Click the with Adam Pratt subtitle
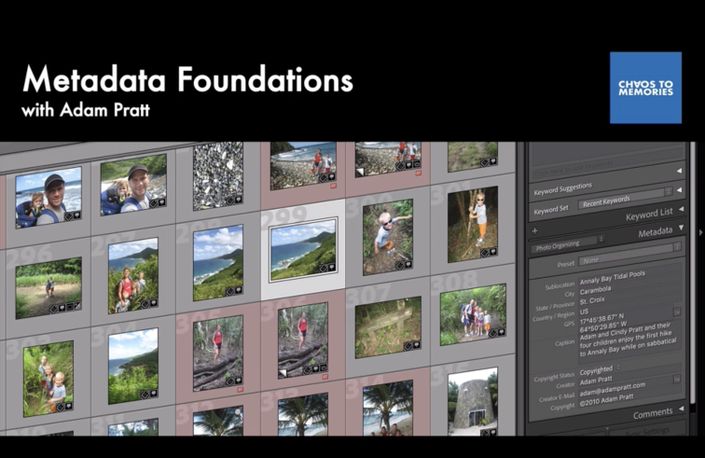 (x=85, y=110)
